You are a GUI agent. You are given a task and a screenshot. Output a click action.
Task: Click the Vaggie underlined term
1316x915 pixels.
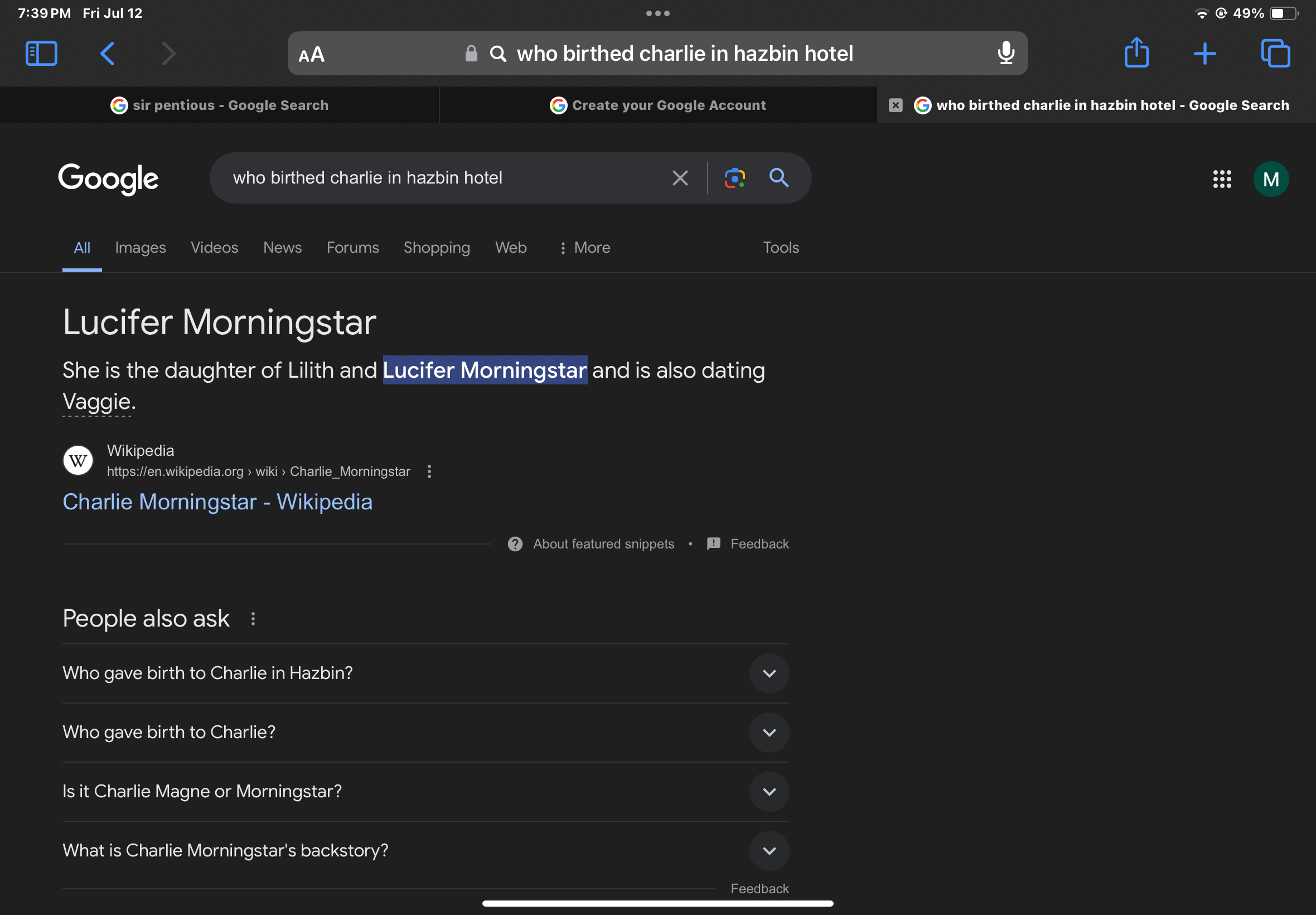[x=97, y=401]
